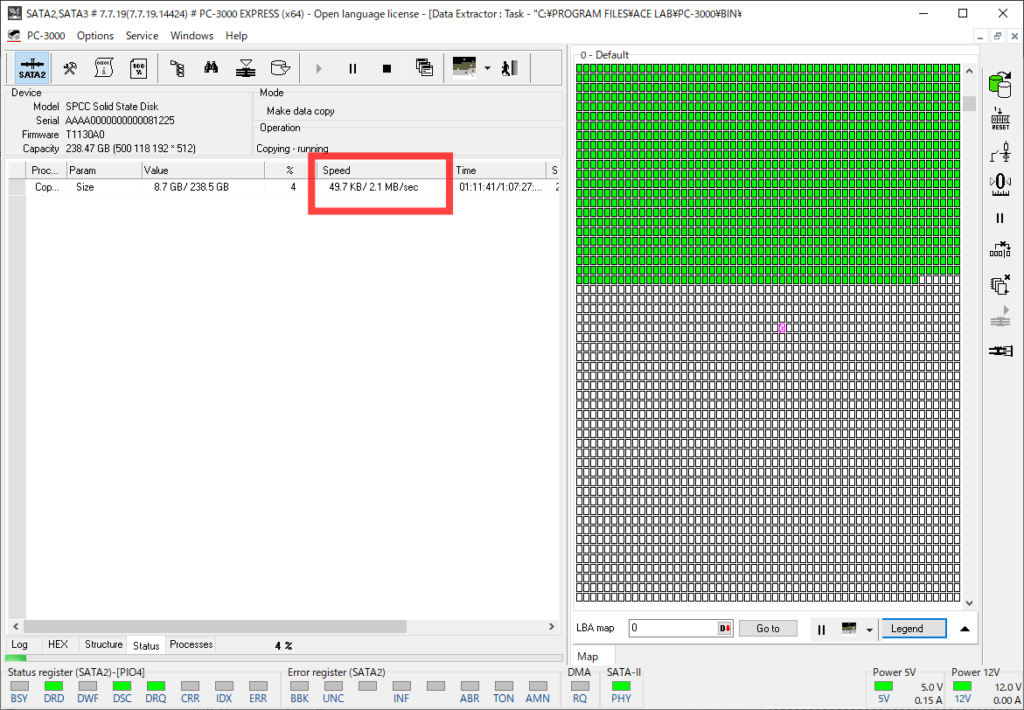
Task: Open the tree structure toolbar icon
Action: [x=177, y=68]
